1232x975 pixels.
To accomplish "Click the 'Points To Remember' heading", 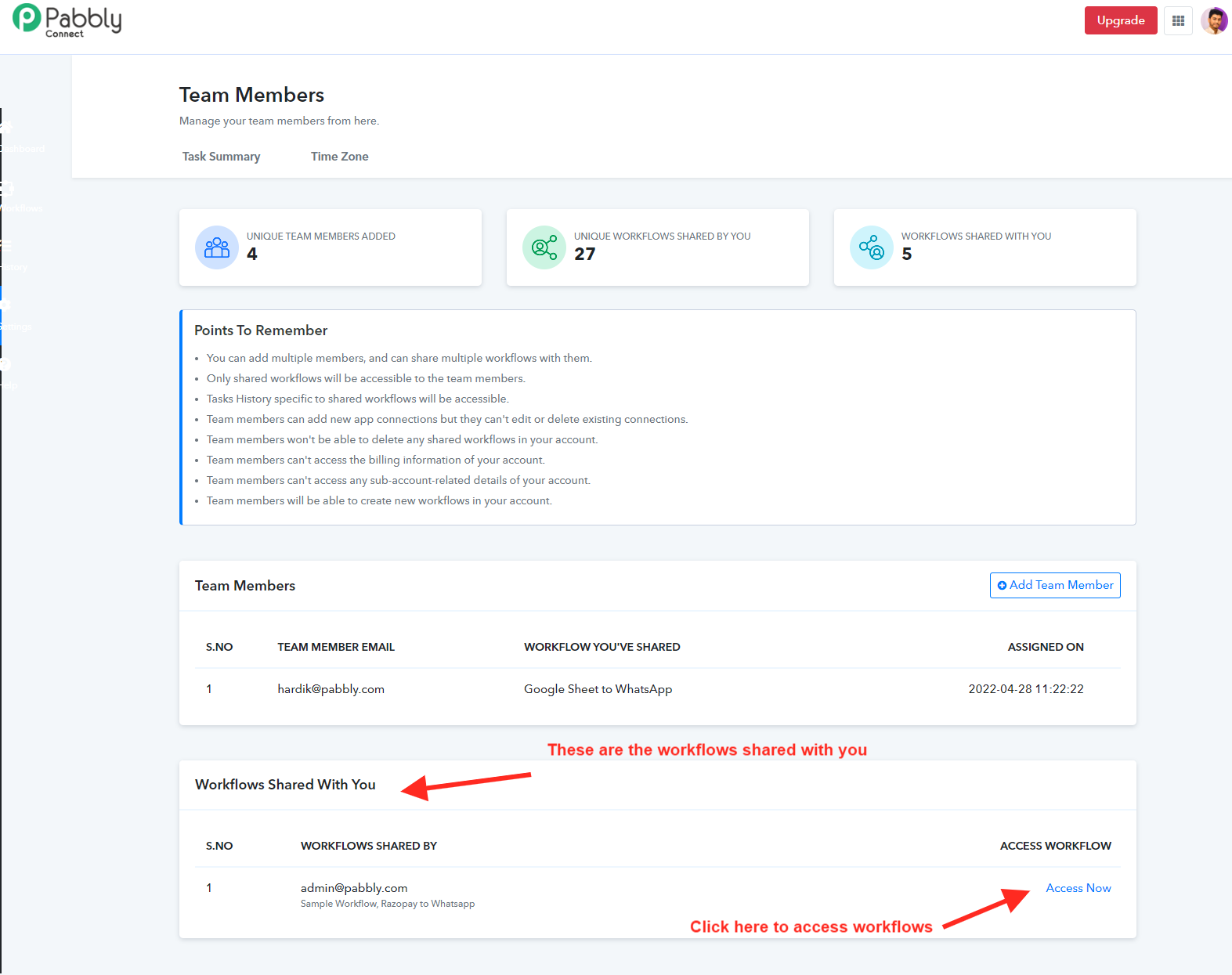I will (261, 330).
